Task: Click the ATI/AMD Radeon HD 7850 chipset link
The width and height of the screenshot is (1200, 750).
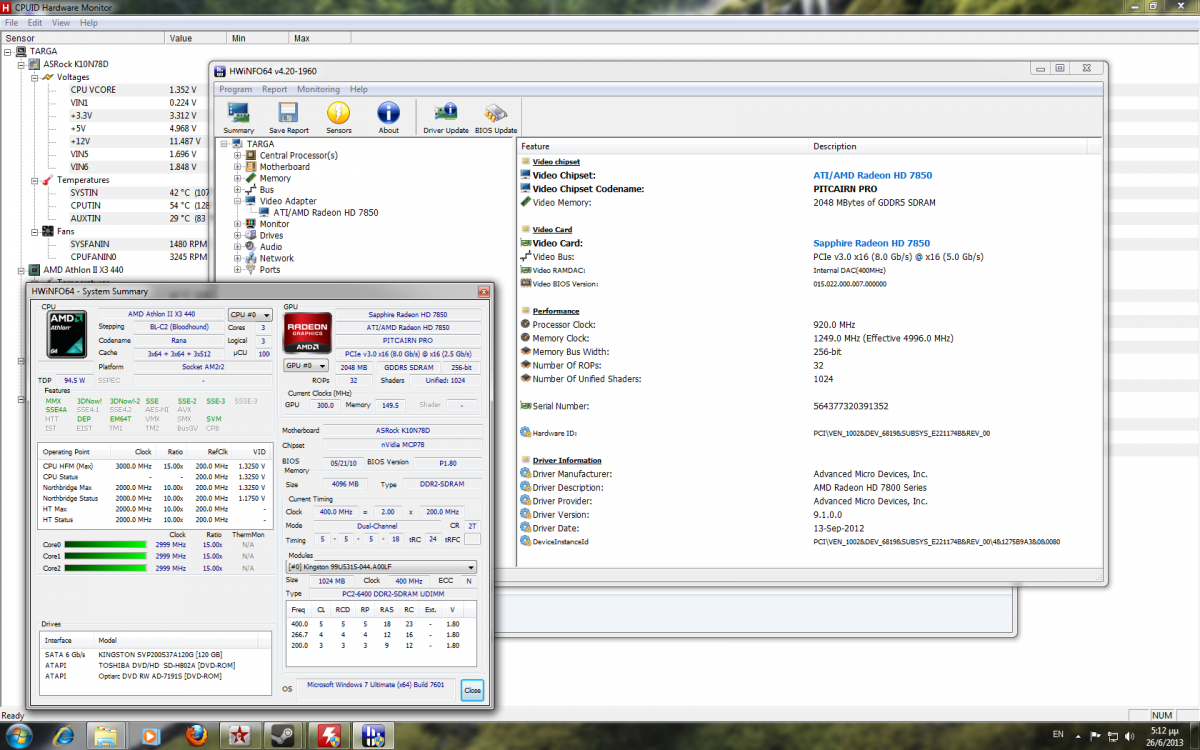Action: click(872, 175)
